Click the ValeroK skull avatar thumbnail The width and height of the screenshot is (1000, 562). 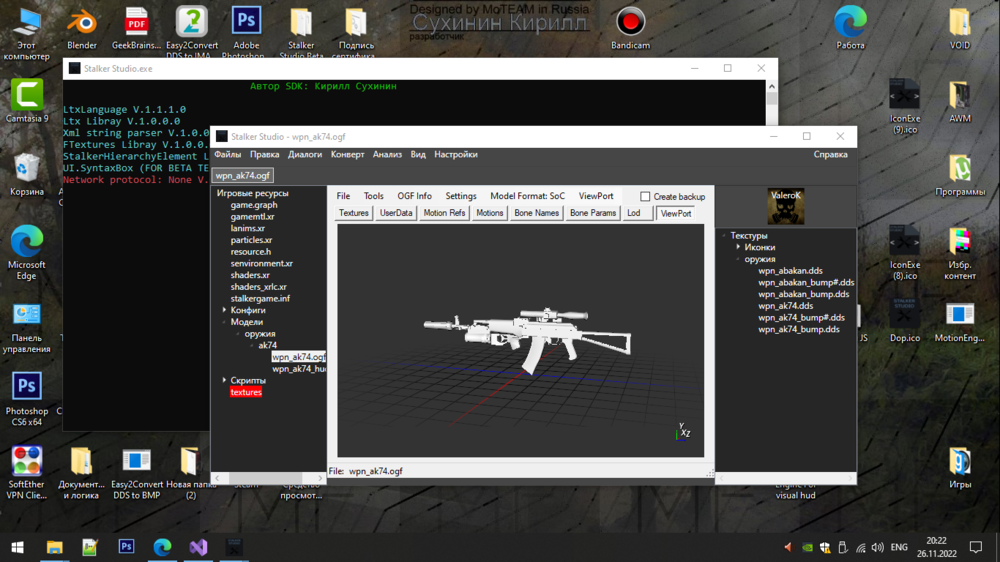click(x=786, y=207)
